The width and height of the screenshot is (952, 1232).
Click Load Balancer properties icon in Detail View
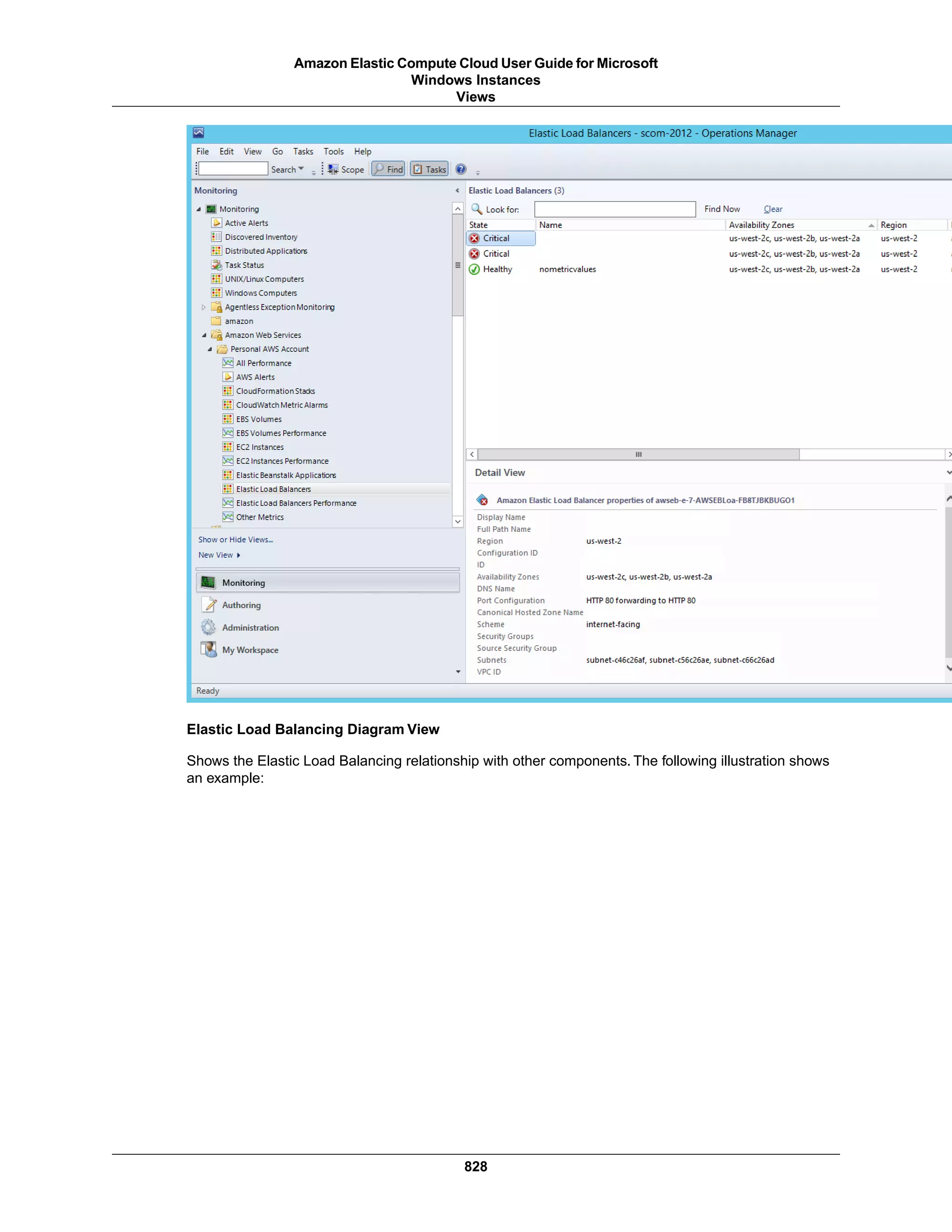click(x=483, y=500)
